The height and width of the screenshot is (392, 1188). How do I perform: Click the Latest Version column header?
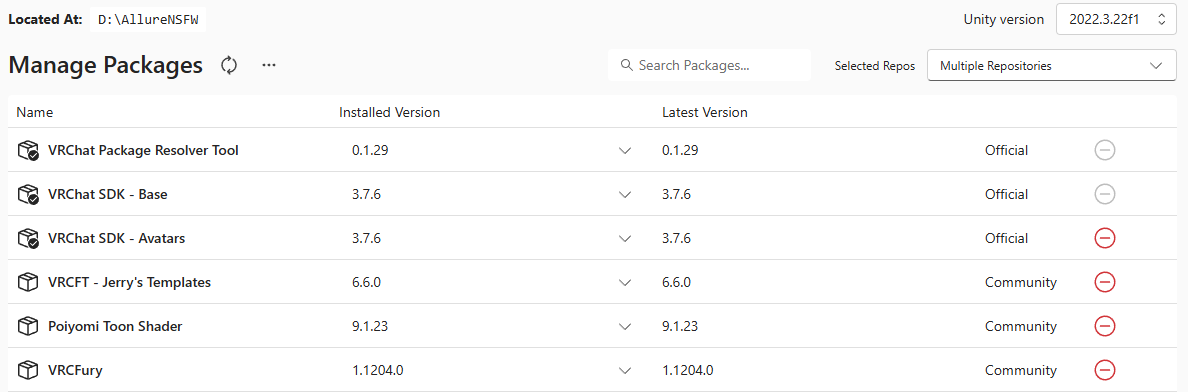(705, 112)
